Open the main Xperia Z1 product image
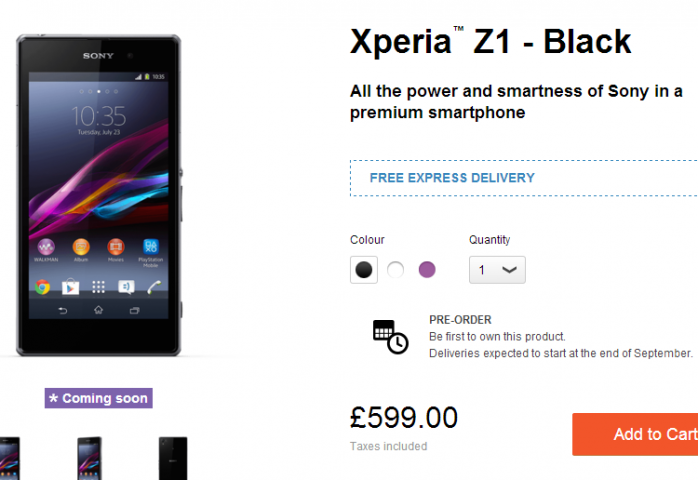The image size is (698, 480). (99, 195)
